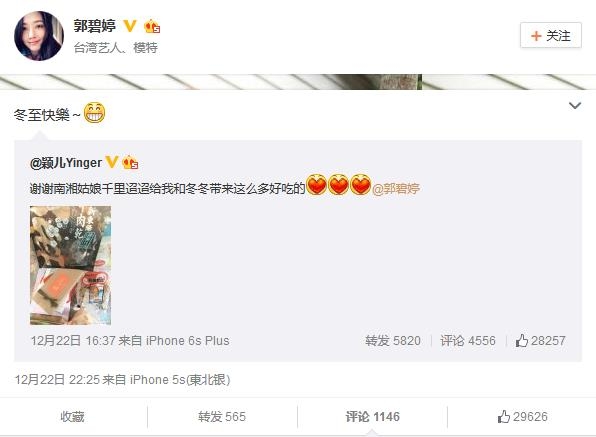Open 郭碧婷's profile avatar photo
596x437 pixels.
(x=39, y=36)
